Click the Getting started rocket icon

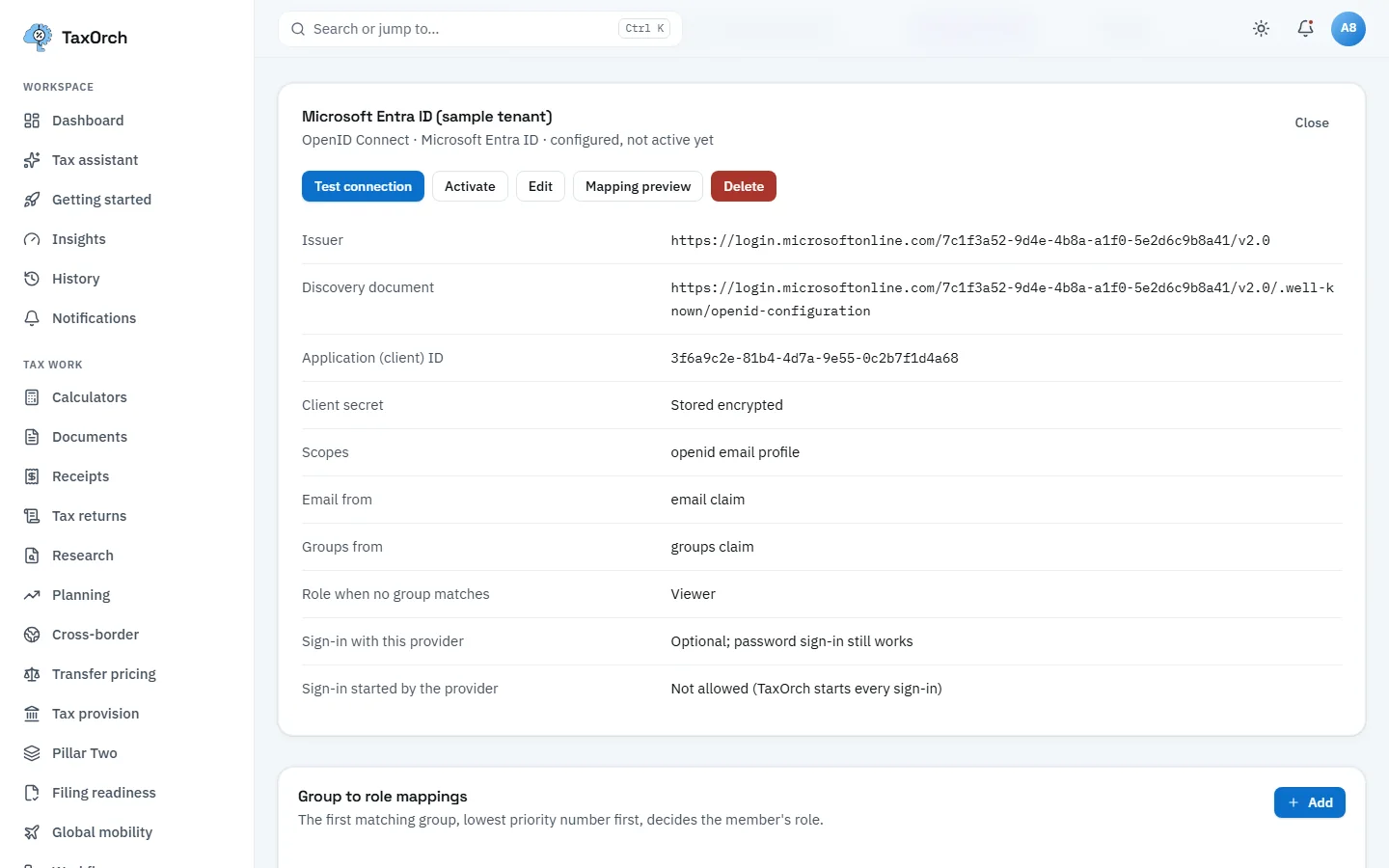click(x=32, y=200)
